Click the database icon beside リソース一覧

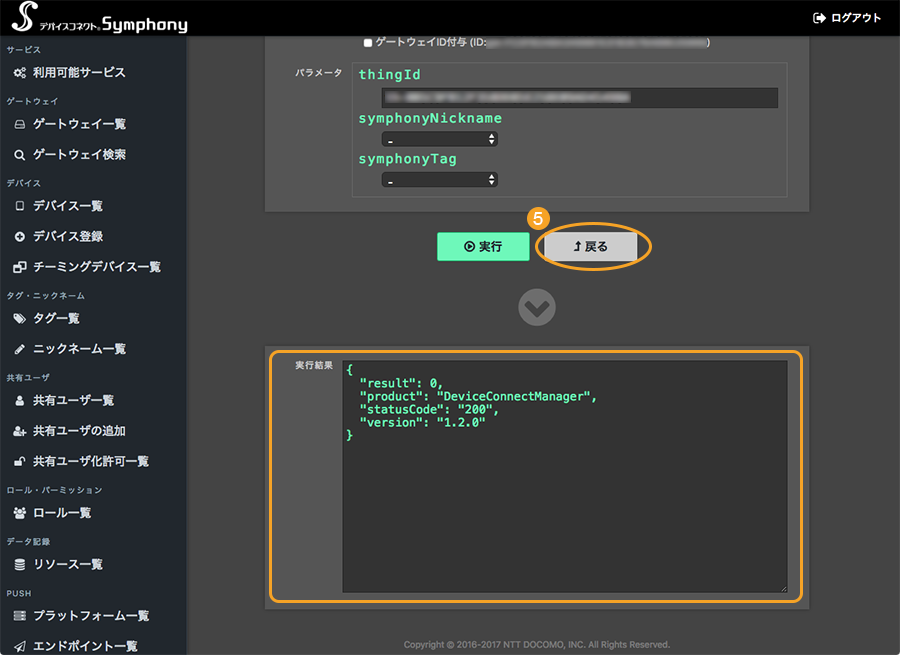tap(20, 565)
